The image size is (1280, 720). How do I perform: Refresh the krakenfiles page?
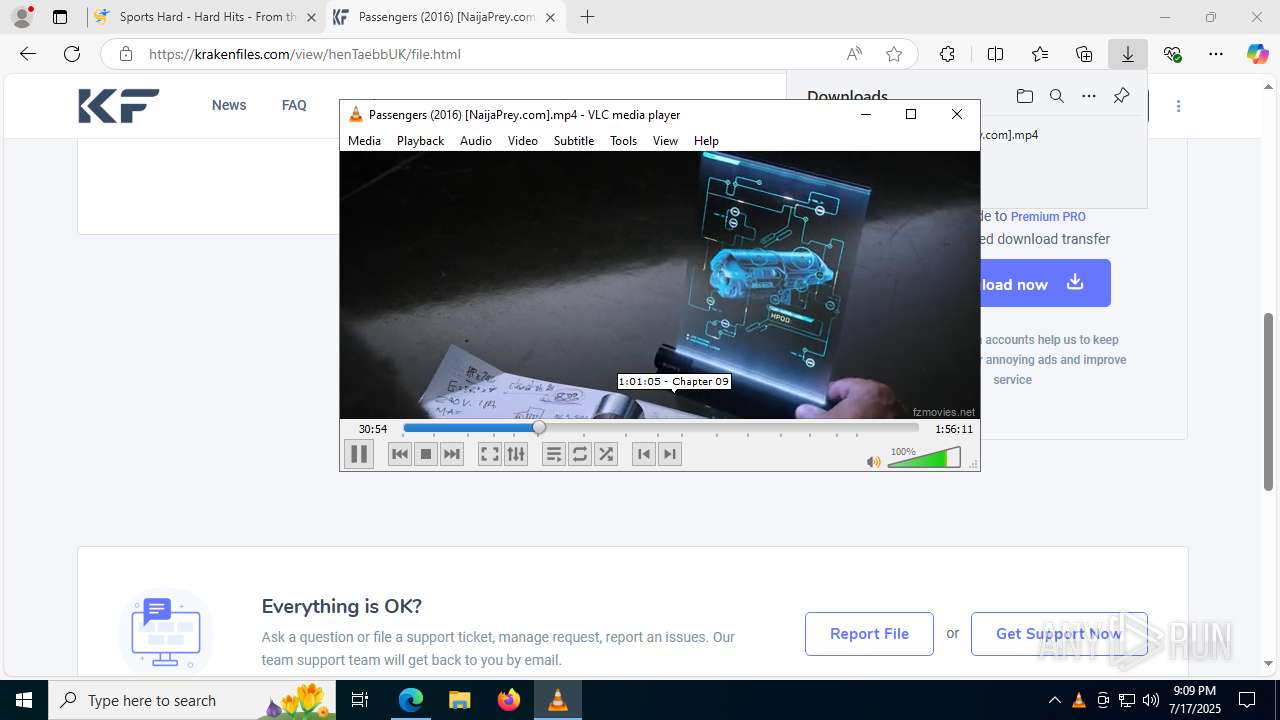[72, 54]
